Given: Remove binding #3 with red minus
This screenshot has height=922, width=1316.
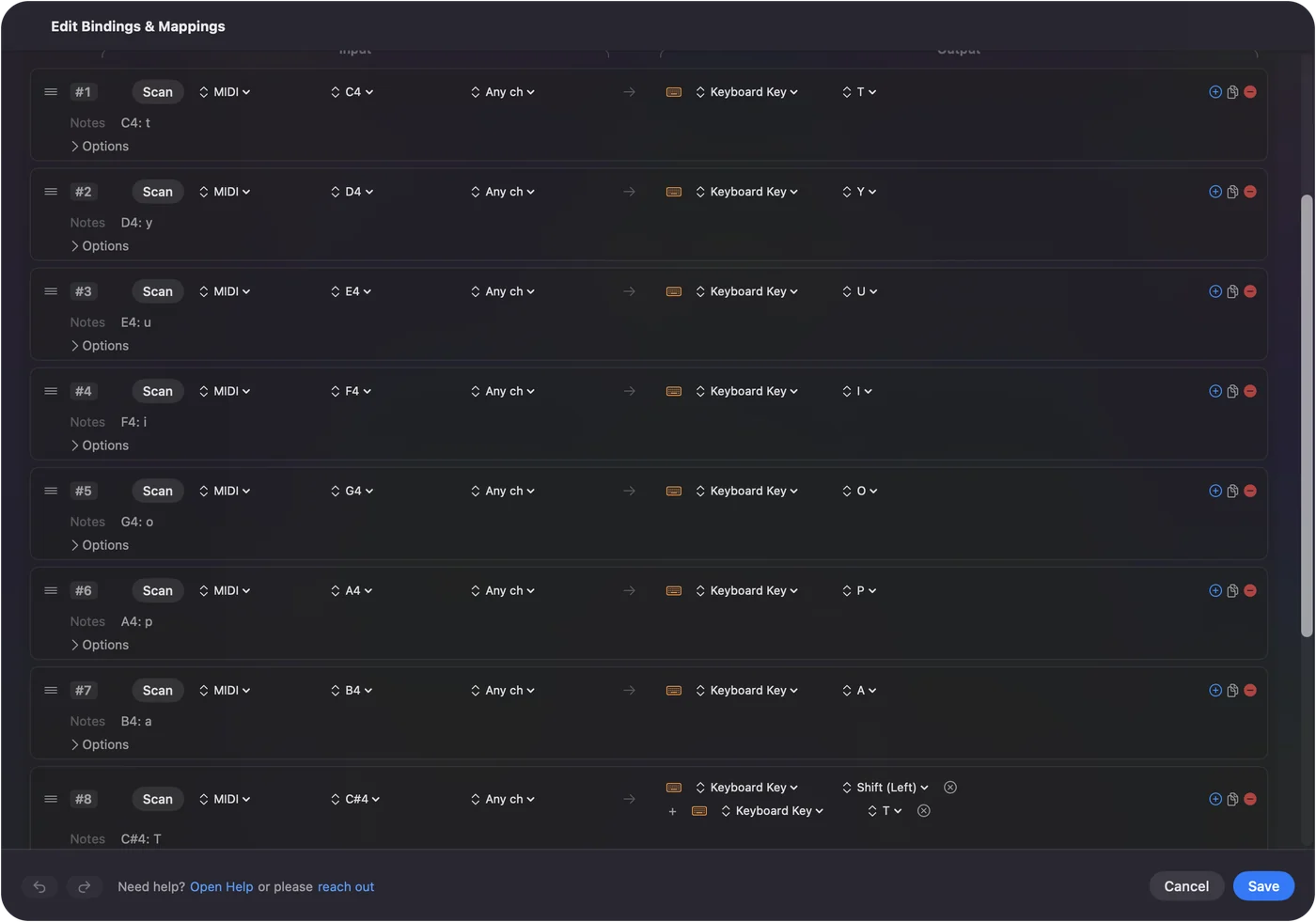Looking at the screenshot, I should (x=1250, y=291).
